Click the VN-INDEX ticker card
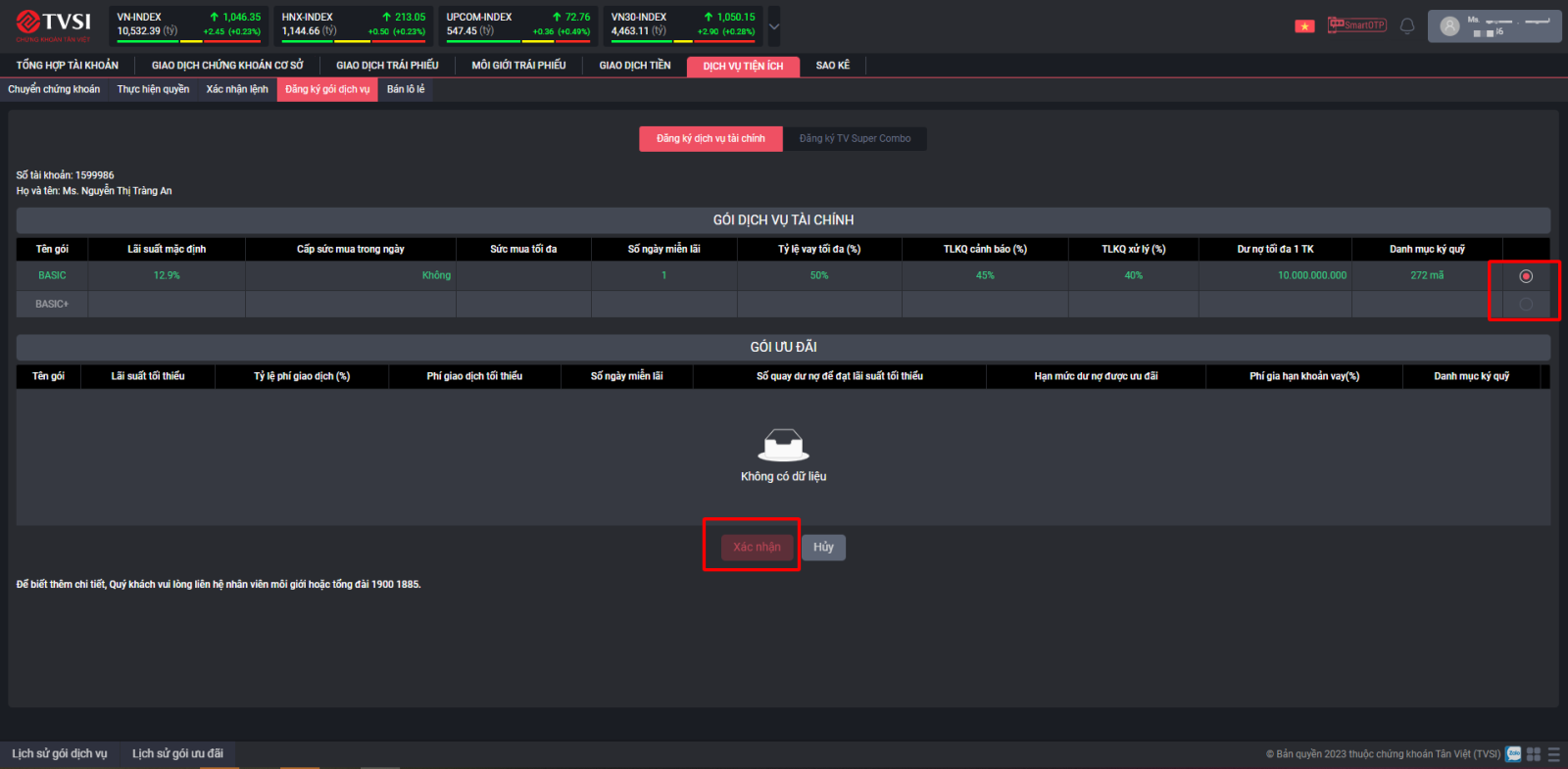The width and height of the screenshot is (1568, 769). pyautogui.click(x=188, y=25)
